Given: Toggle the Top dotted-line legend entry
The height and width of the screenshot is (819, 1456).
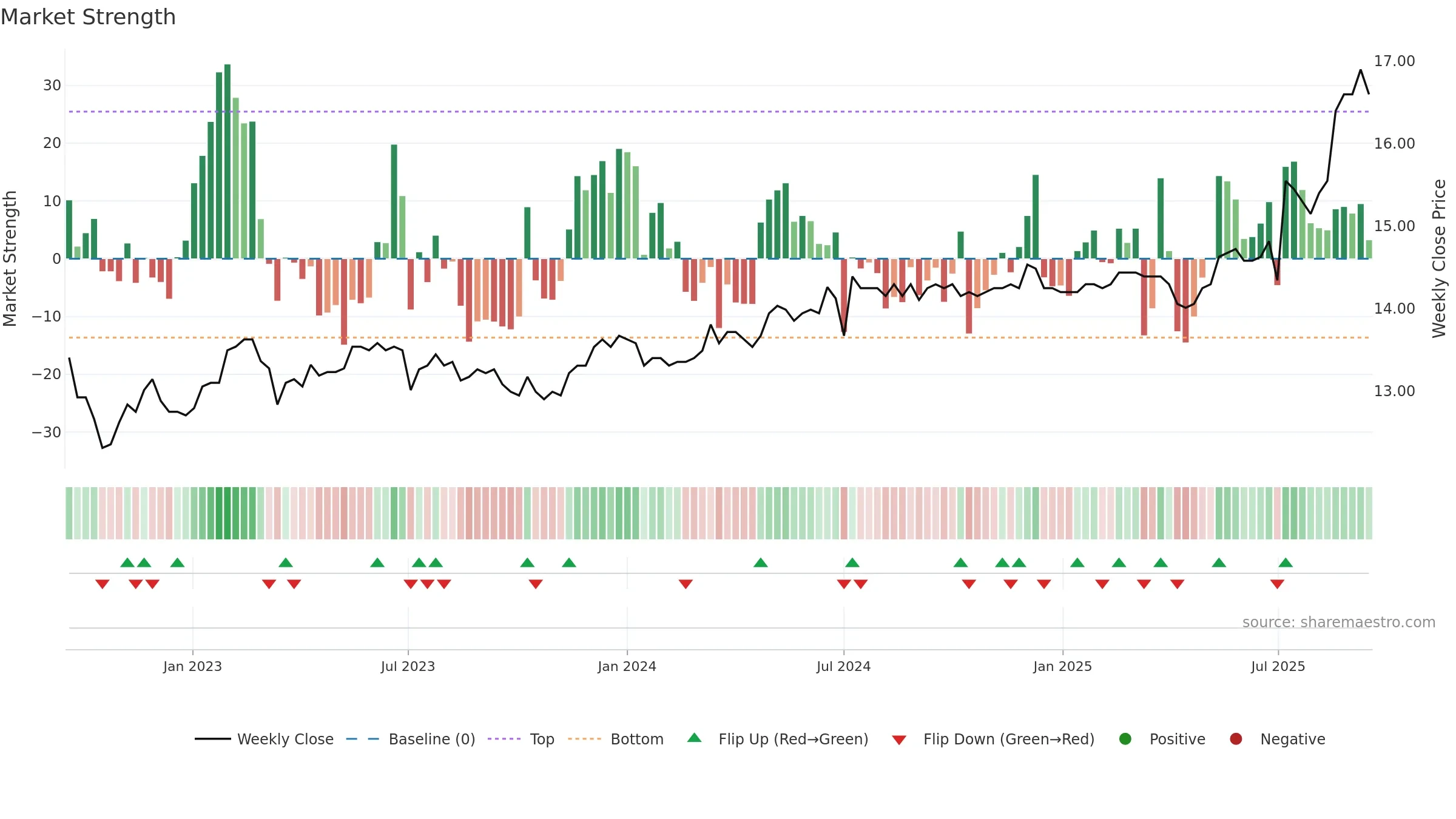Looking at the screenshot, I should pos(521,739).
